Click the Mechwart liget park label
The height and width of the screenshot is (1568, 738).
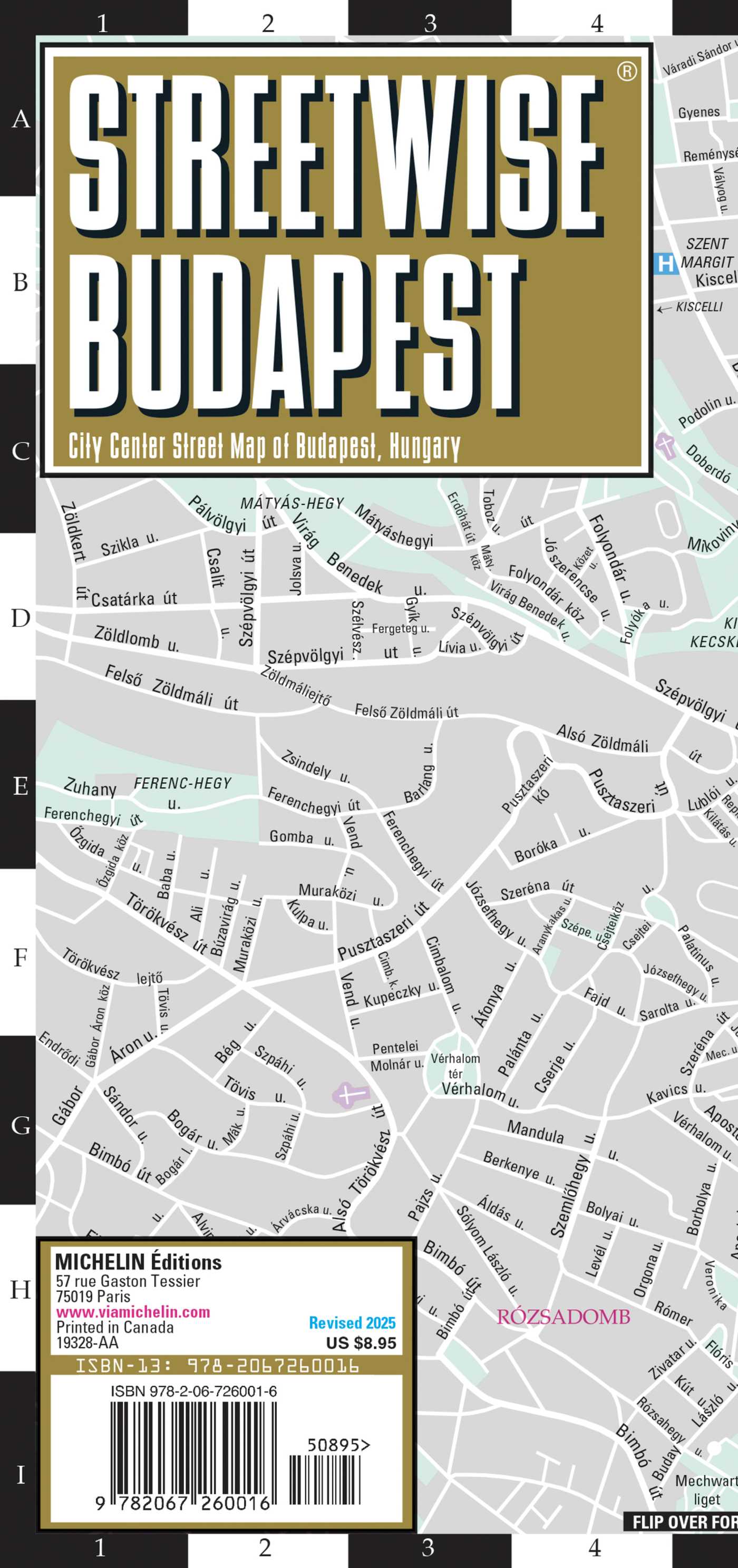click(x=706, y=1489)
